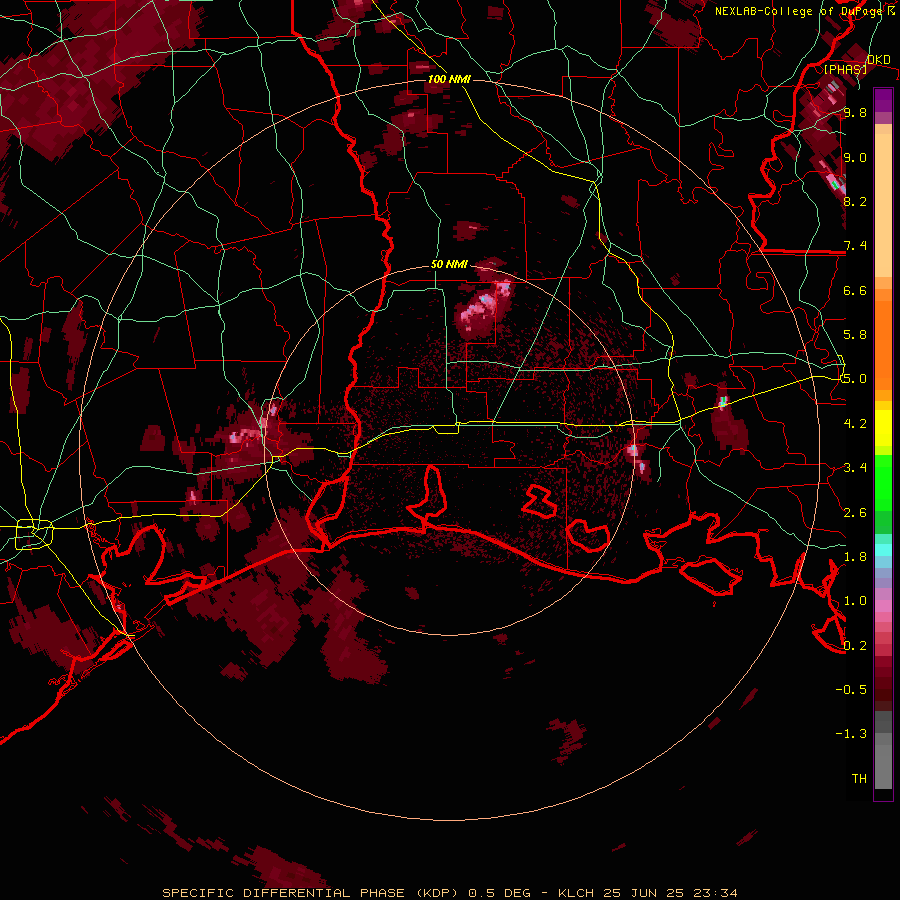
Task: Pick the bright green color bar segment
Action: point(883,482)
